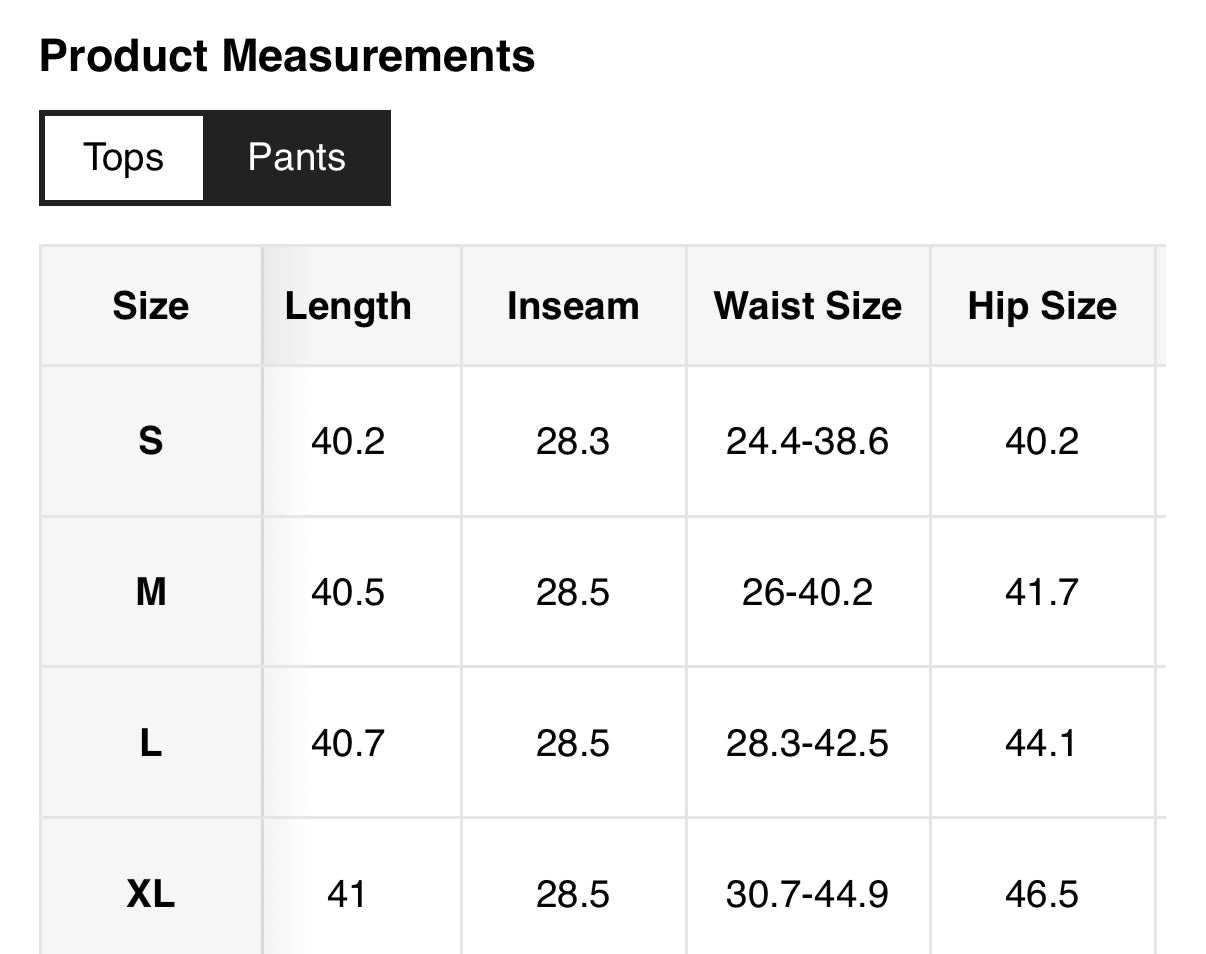Screen dimensions: 1206x954
Task: Select the S size row label
Action: (x=150, y=441)
